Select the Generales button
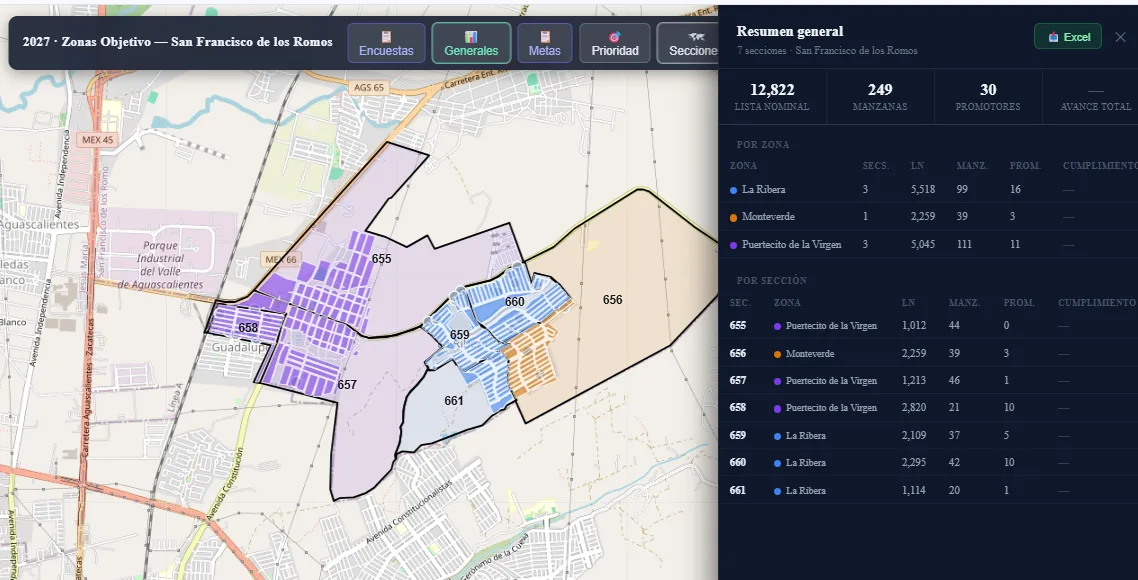The image size is (1138, 580). tap(471, 43)
